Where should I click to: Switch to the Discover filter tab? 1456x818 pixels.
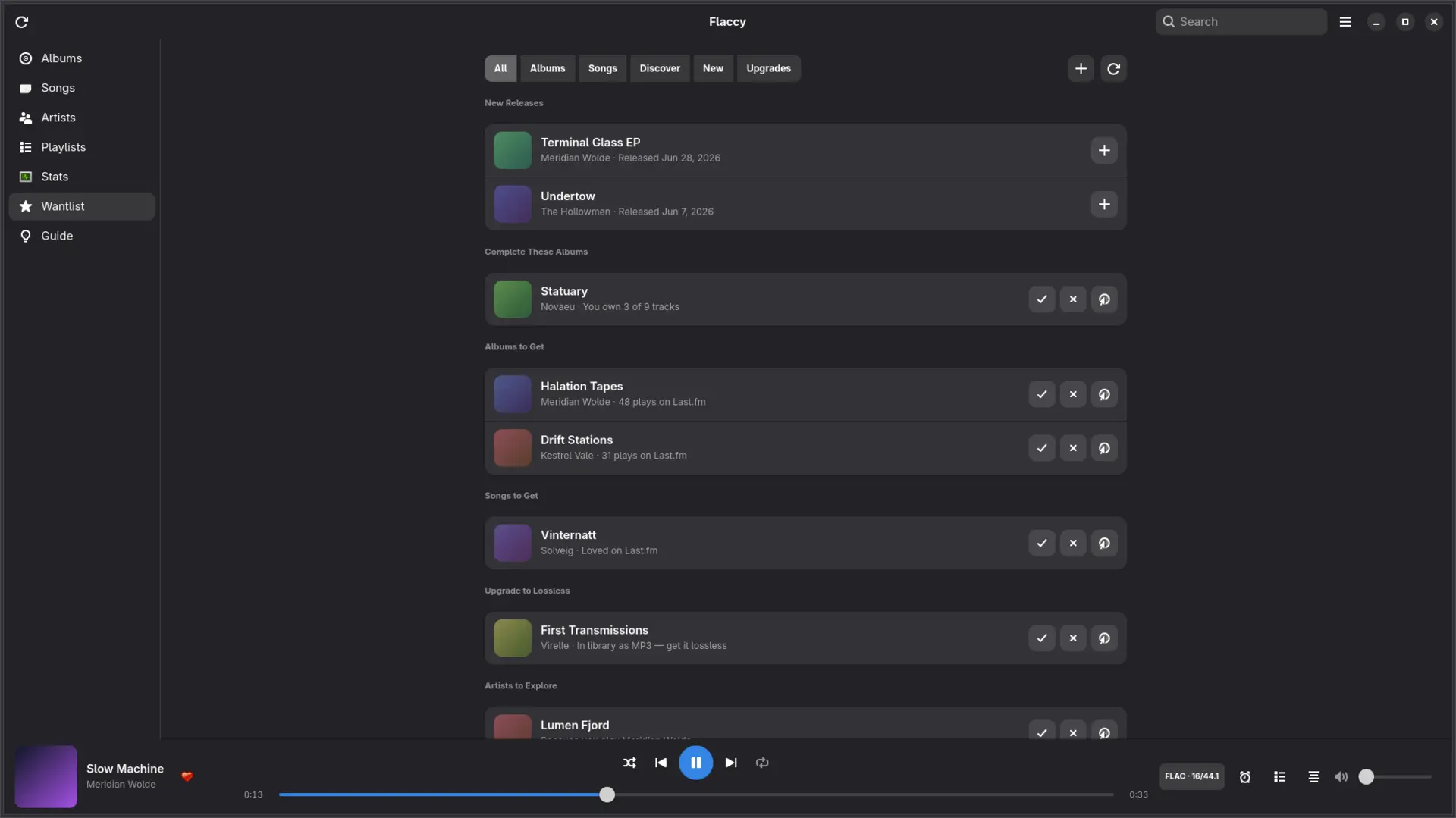coord(660,68)
